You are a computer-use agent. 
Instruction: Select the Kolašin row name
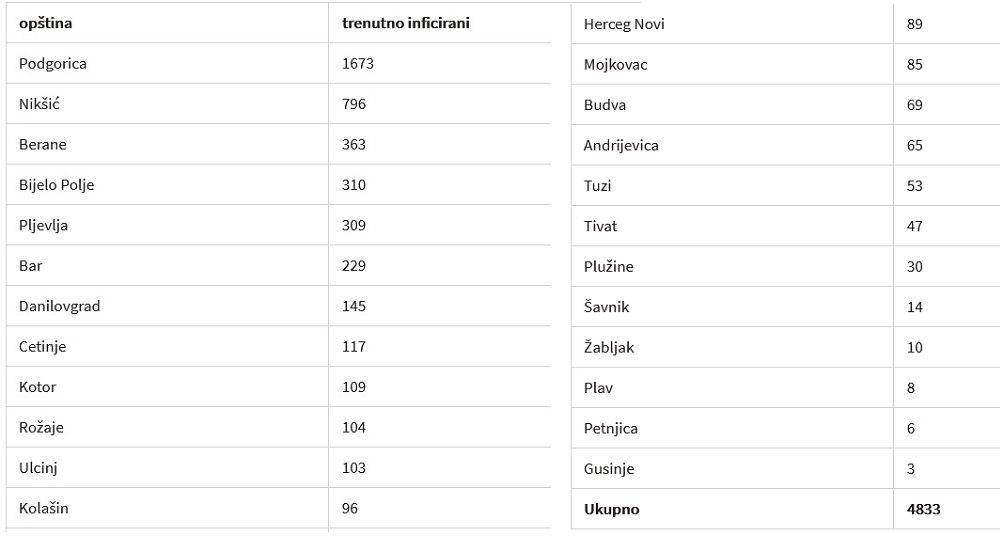43,509
